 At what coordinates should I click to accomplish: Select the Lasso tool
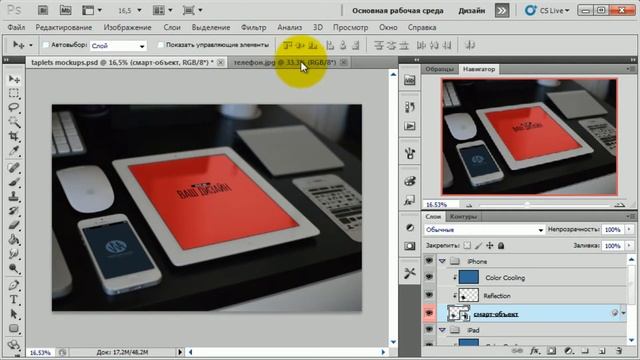pyautogui.click(x=14, y=108)
